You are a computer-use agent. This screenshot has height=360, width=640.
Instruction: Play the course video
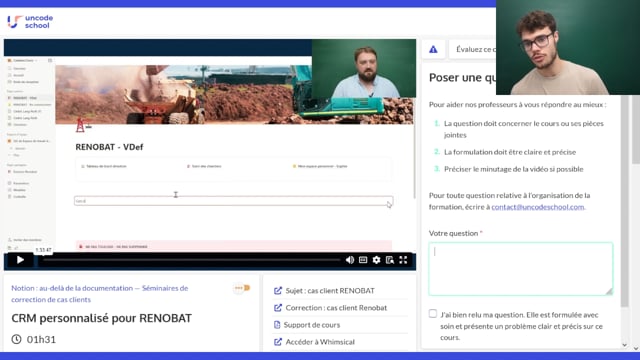pyautogui.click(x=20, y=260)
